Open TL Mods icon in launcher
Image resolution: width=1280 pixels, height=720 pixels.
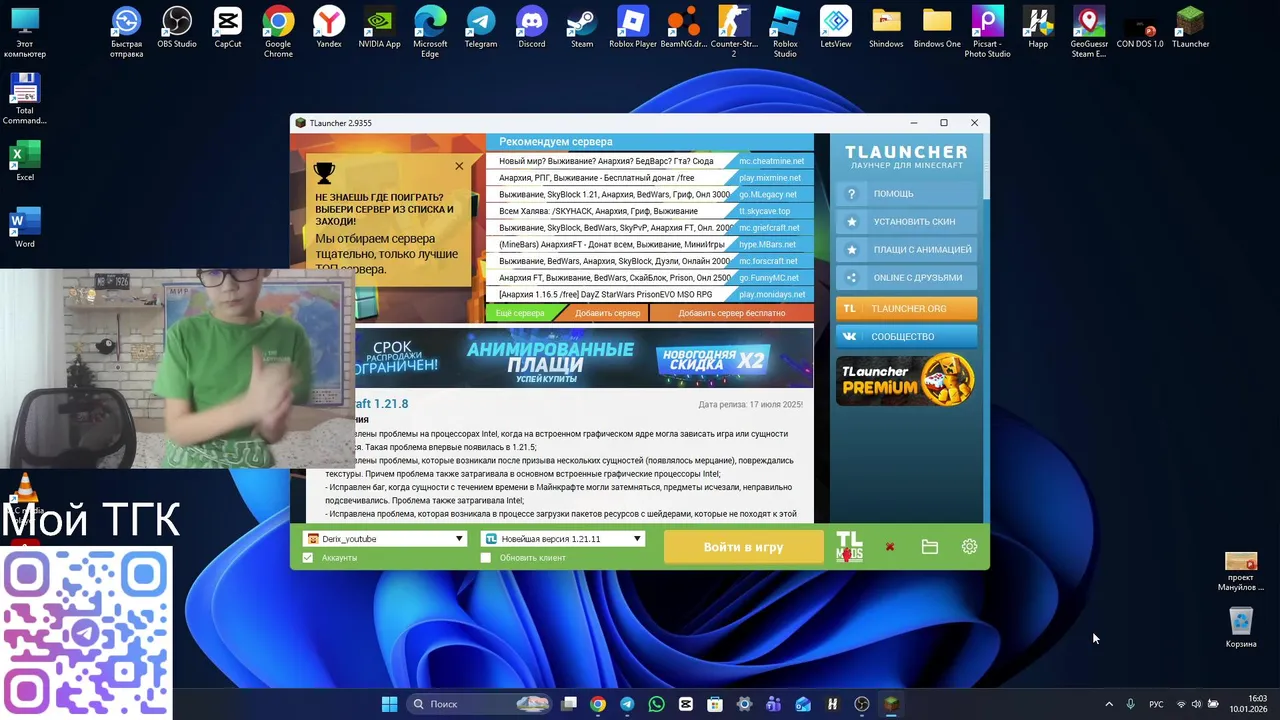click(x=849, y=546)
